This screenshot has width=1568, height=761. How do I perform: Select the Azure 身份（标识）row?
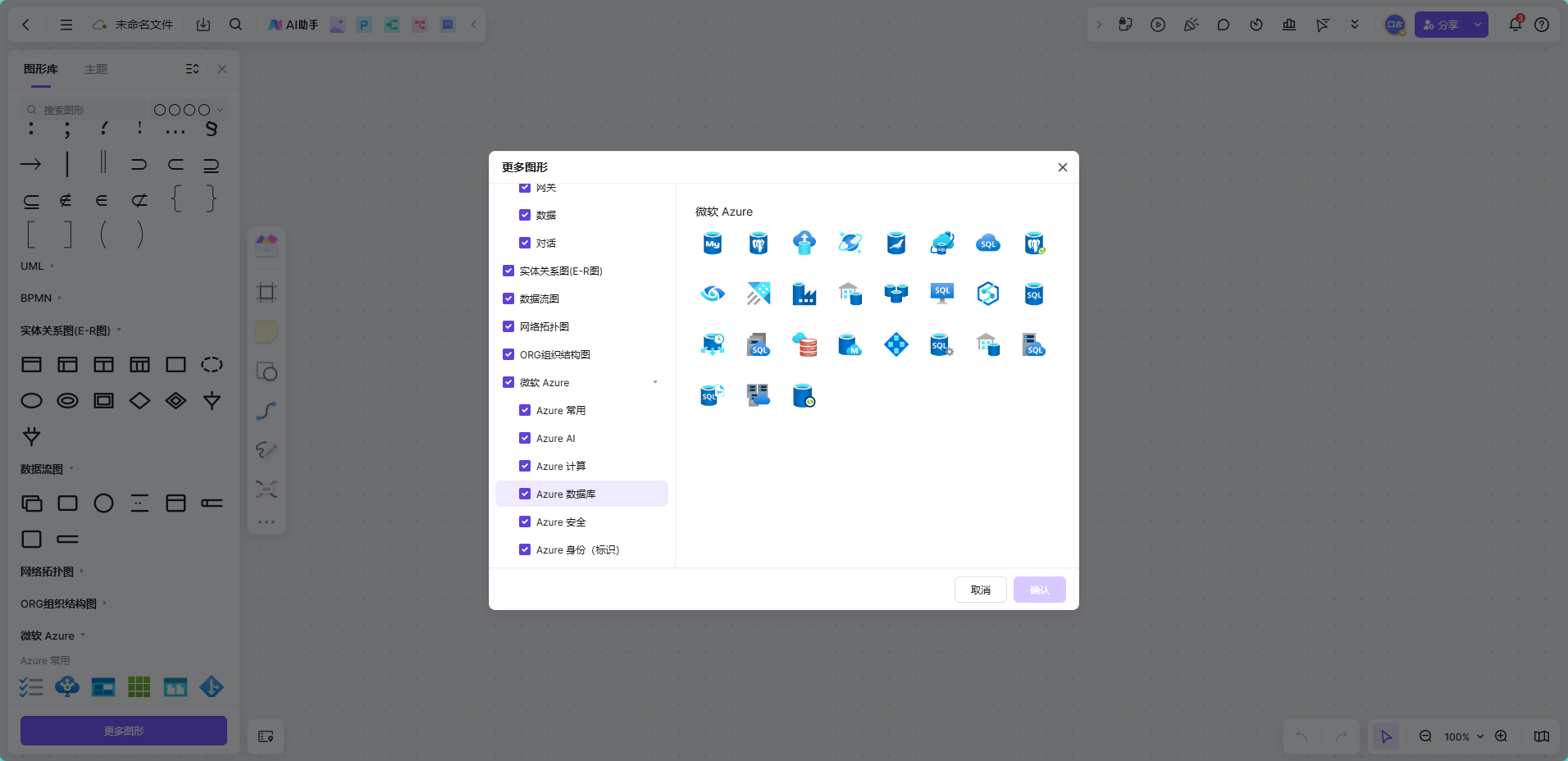(581, 549)
